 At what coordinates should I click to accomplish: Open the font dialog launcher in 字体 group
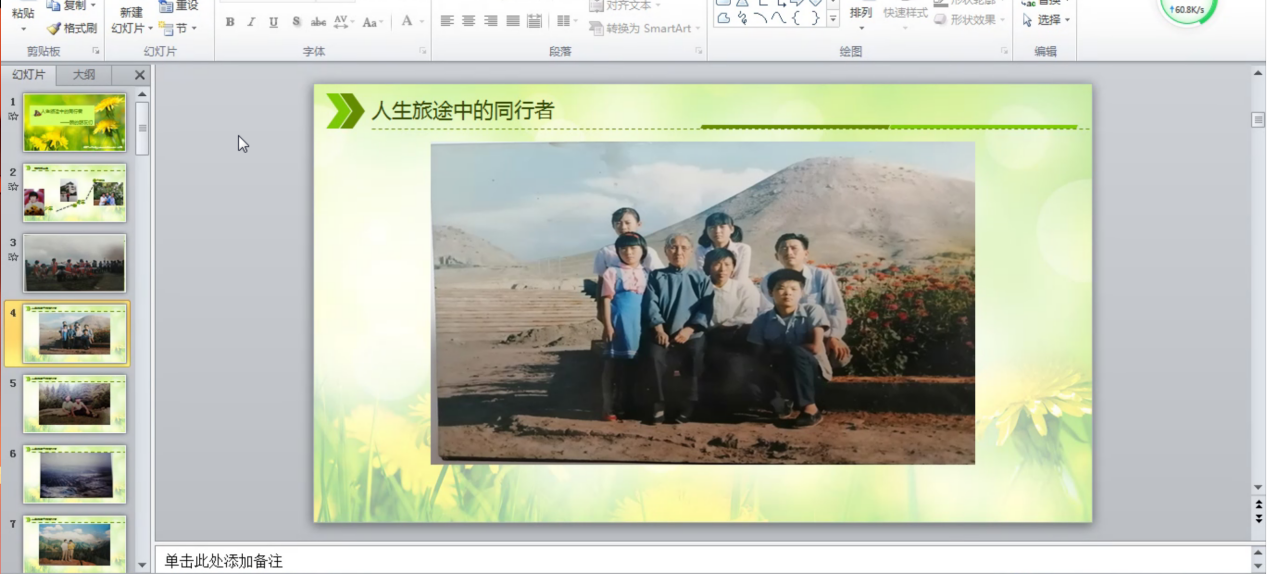pyautogui.click(x=423, y=51)
